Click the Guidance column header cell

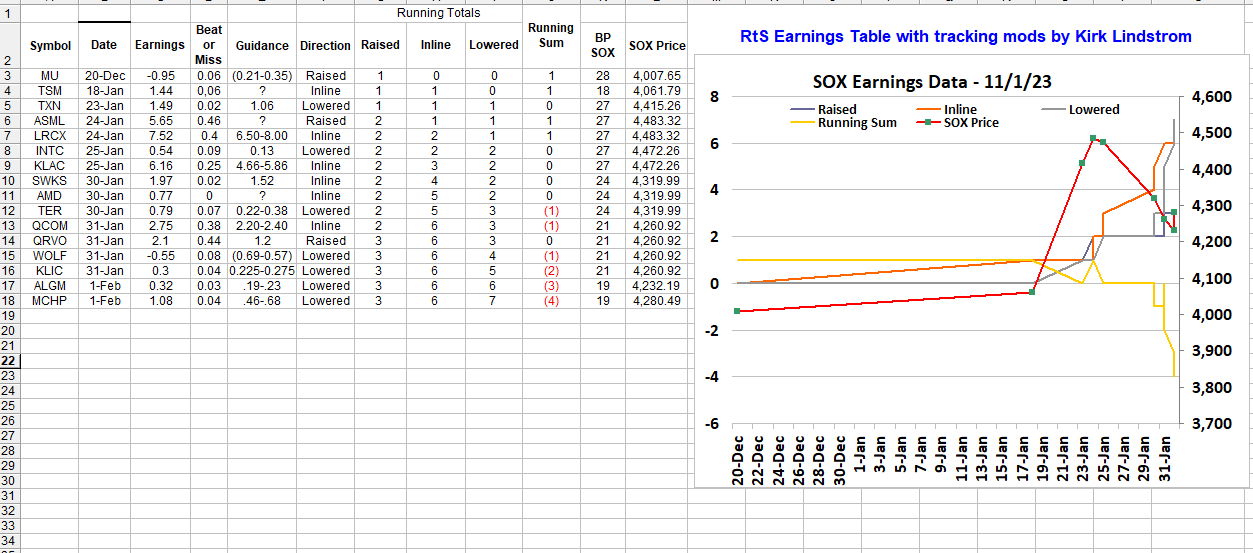point(262,45)
